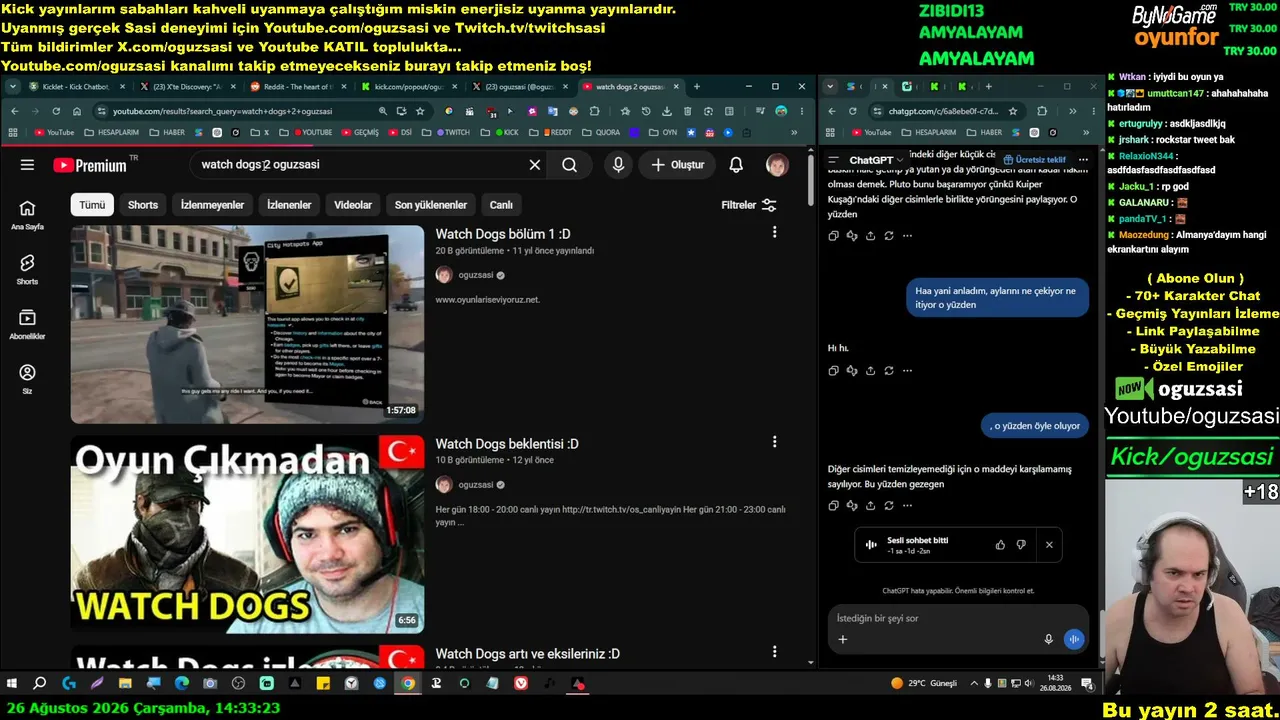Open options for Watch Dogs bölüm 1 video
Image resolution: width=1280 pixels, height=720 pixels.
pyautogui.click(x=774, y=232)
